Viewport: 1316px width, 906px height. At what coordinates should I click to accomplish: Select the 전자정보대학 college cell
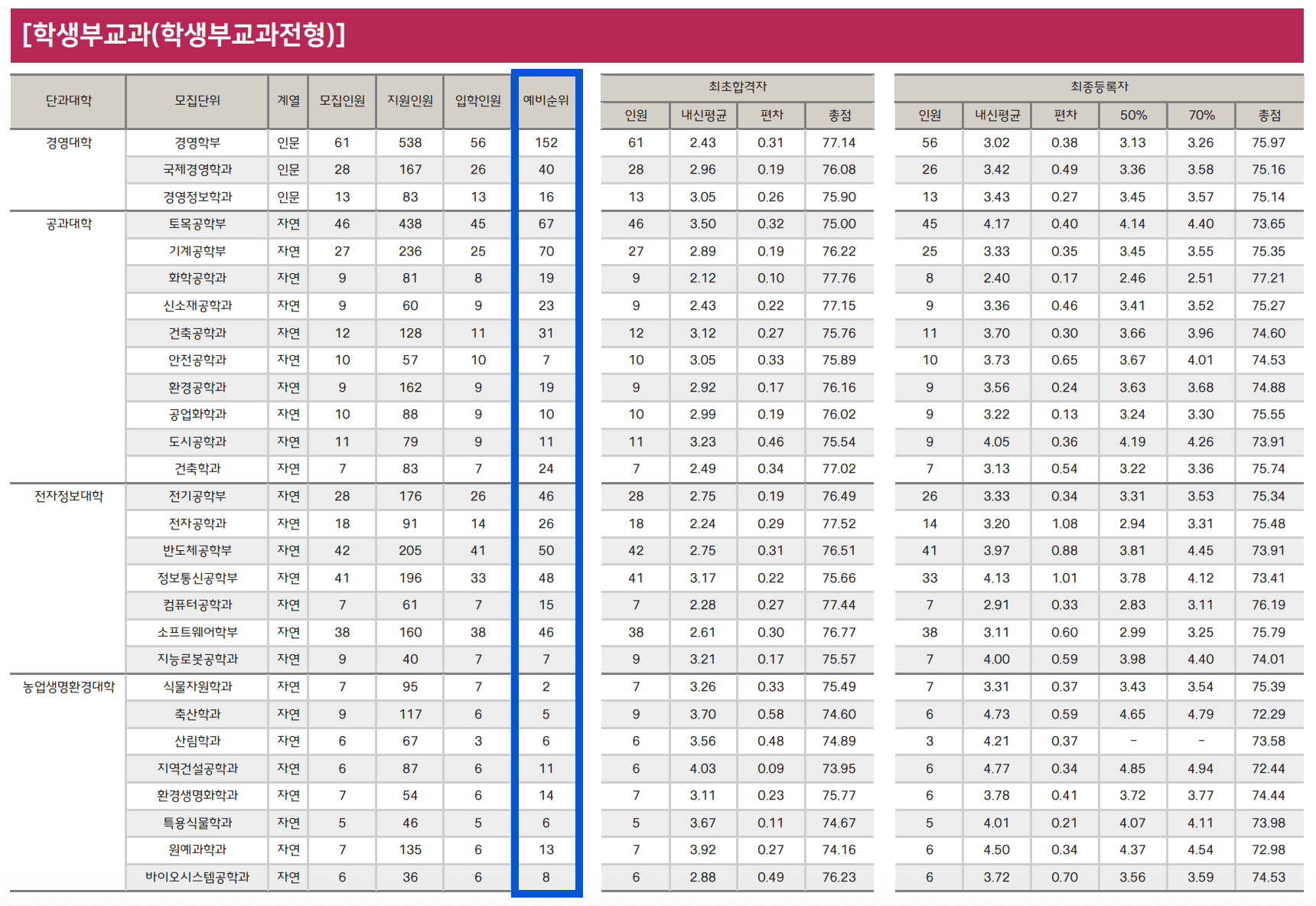(x=68, y=497)
